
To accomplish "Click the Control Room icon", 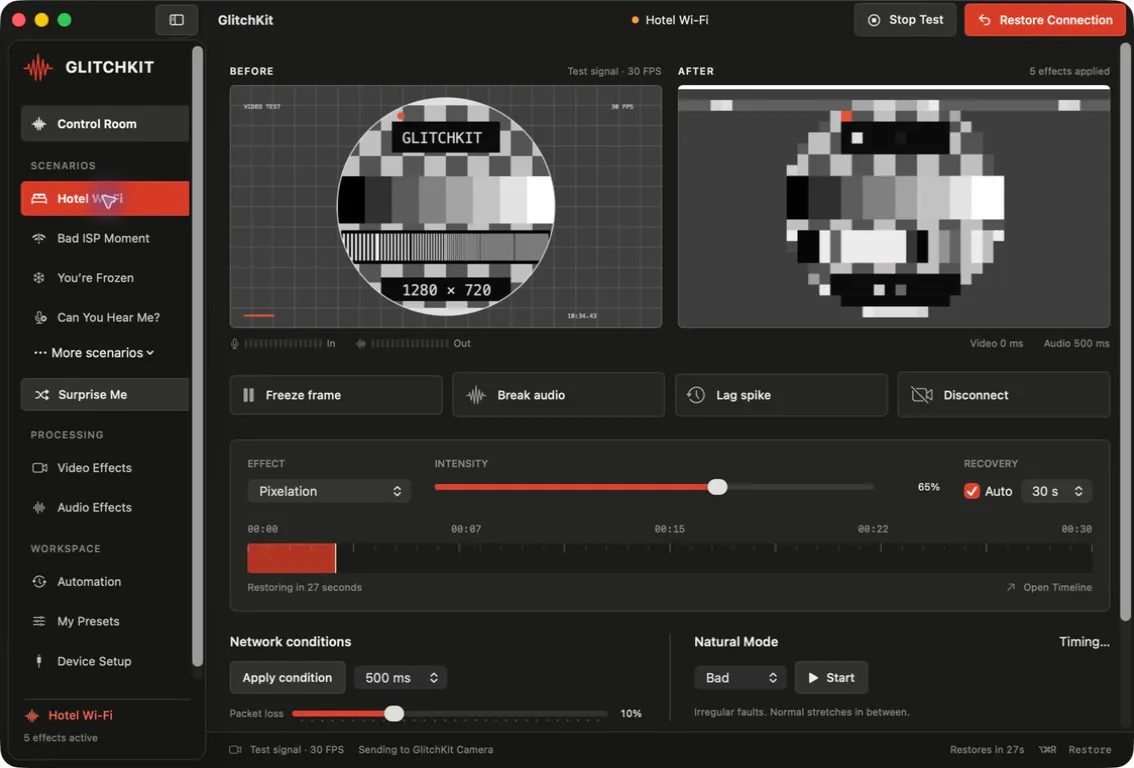I will 39,124.
